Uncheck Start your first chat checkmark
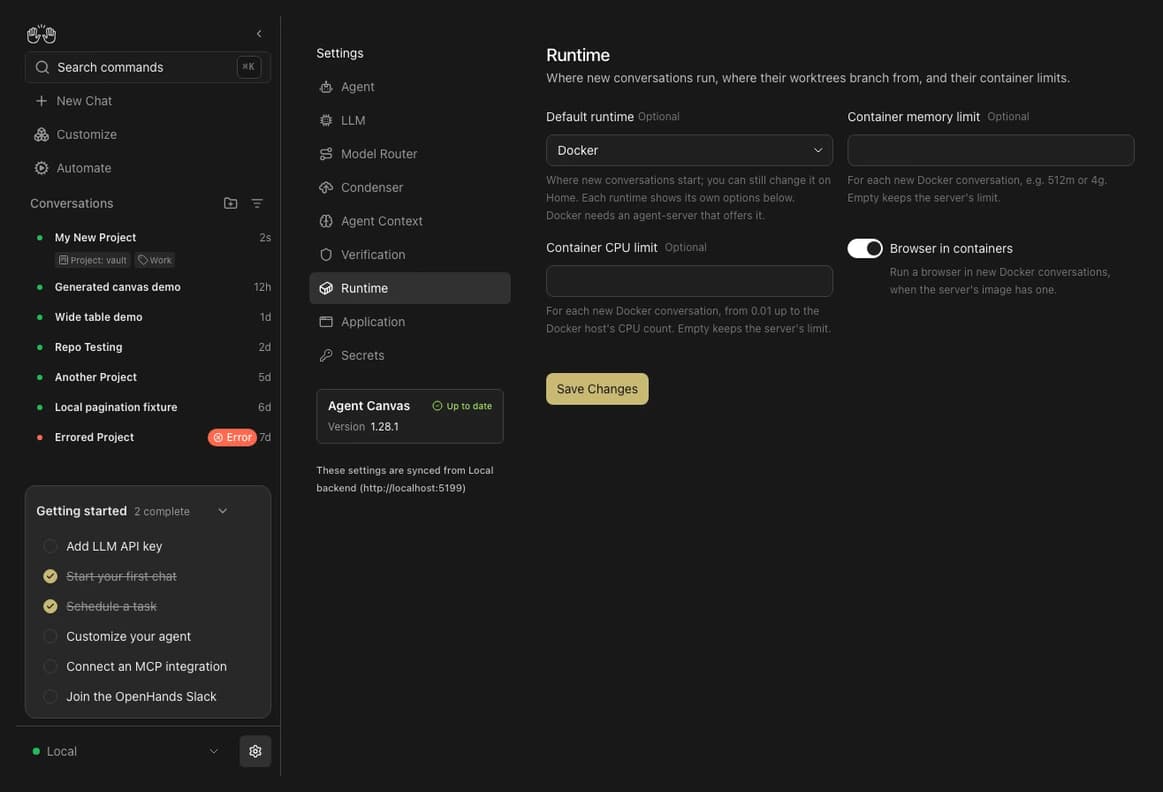This screenshot has width=1163, height=792. point(50,576)
